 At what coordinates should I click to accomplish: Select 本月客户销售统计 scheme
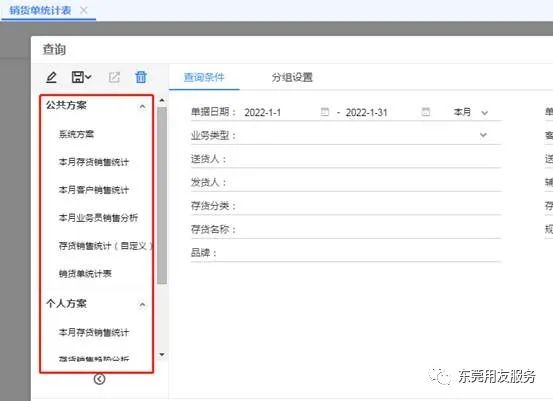tap(94, 190)
